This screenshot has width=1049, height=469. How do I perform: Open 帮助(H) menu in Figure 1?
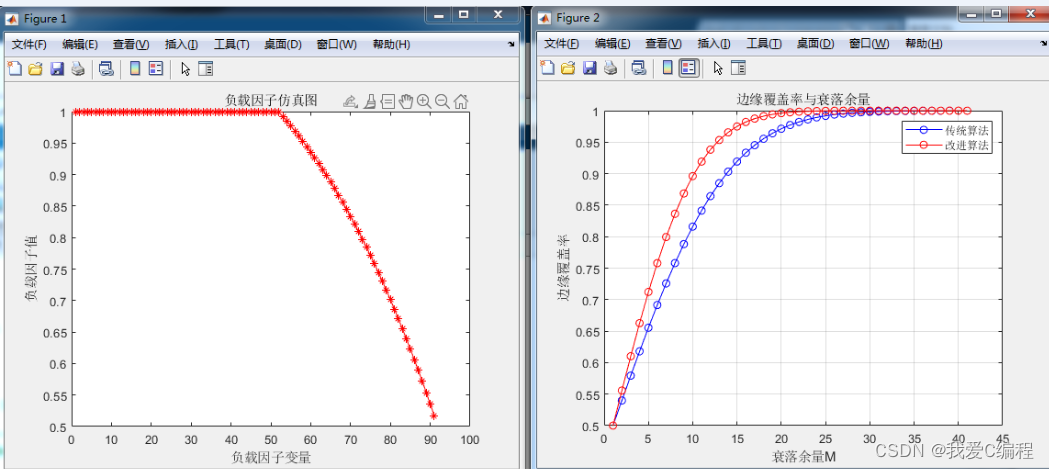pos(391,45)
